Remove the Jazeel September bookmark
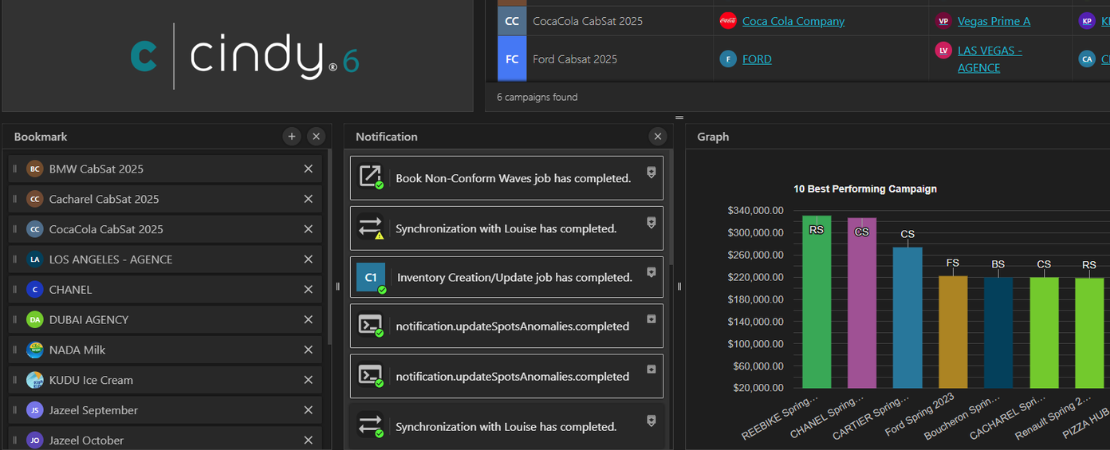This screenshot has height=450, width=1110. (308, 410)
